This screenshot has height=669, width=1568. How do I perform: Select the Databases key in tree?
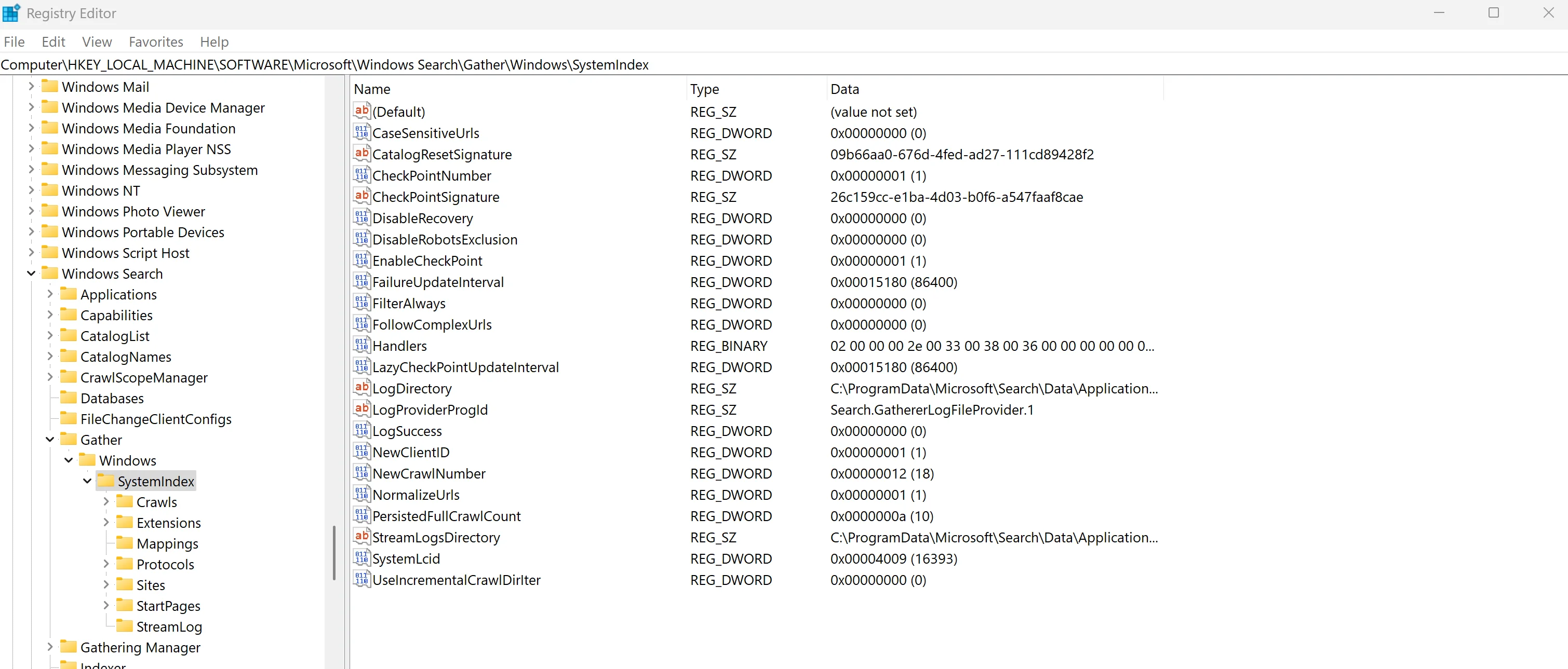tap(112, 398)
